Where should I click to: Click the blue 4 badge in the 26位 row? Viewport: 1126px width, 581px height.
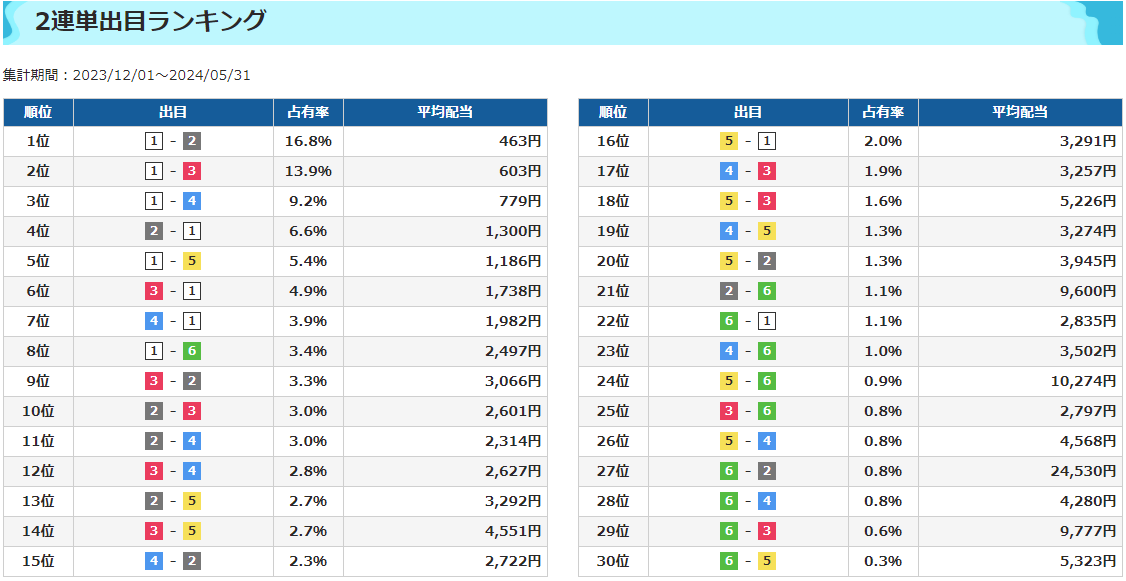click(767, 441)
